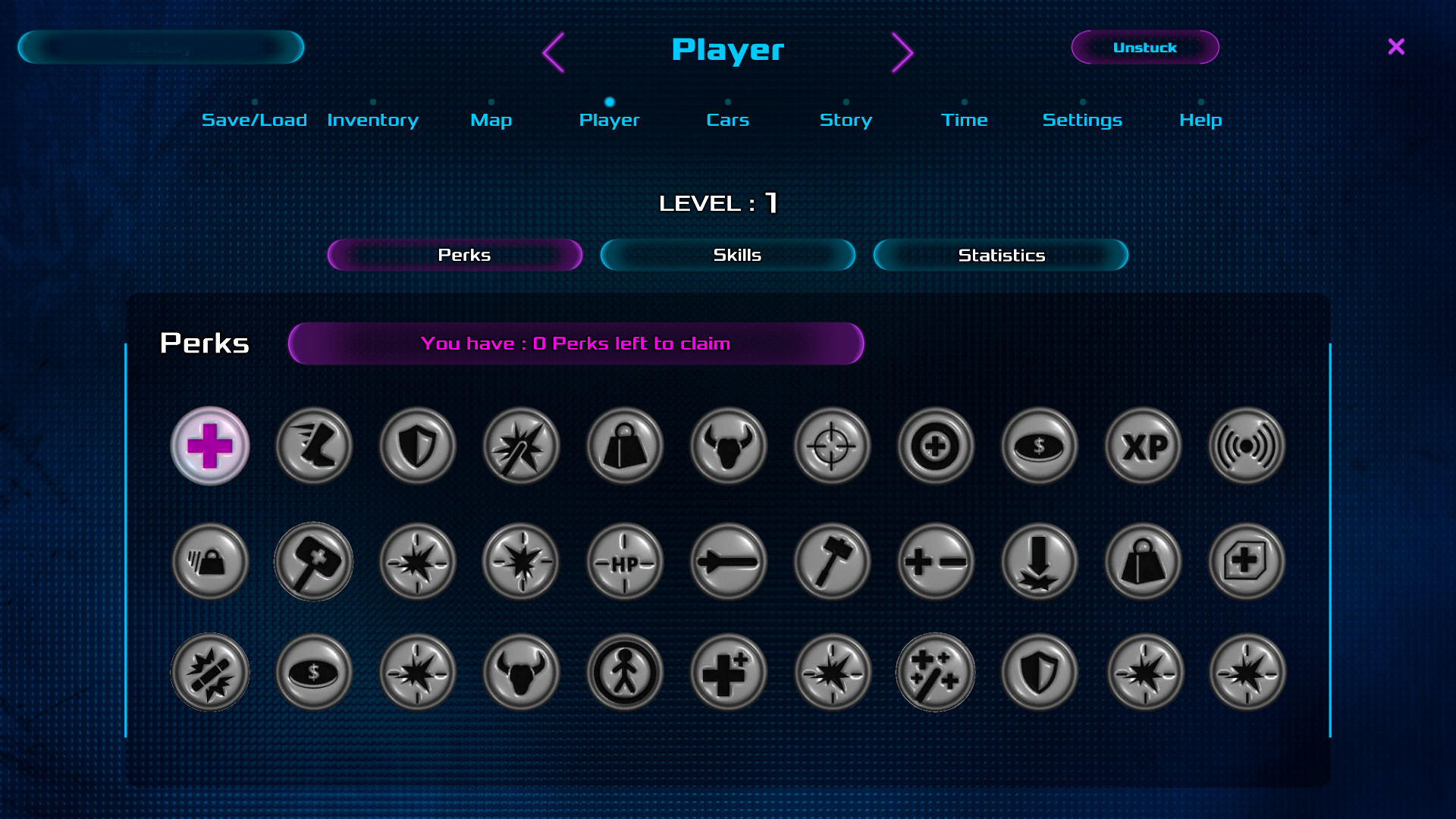Open the Inventory menu

(x=371, y=119)
